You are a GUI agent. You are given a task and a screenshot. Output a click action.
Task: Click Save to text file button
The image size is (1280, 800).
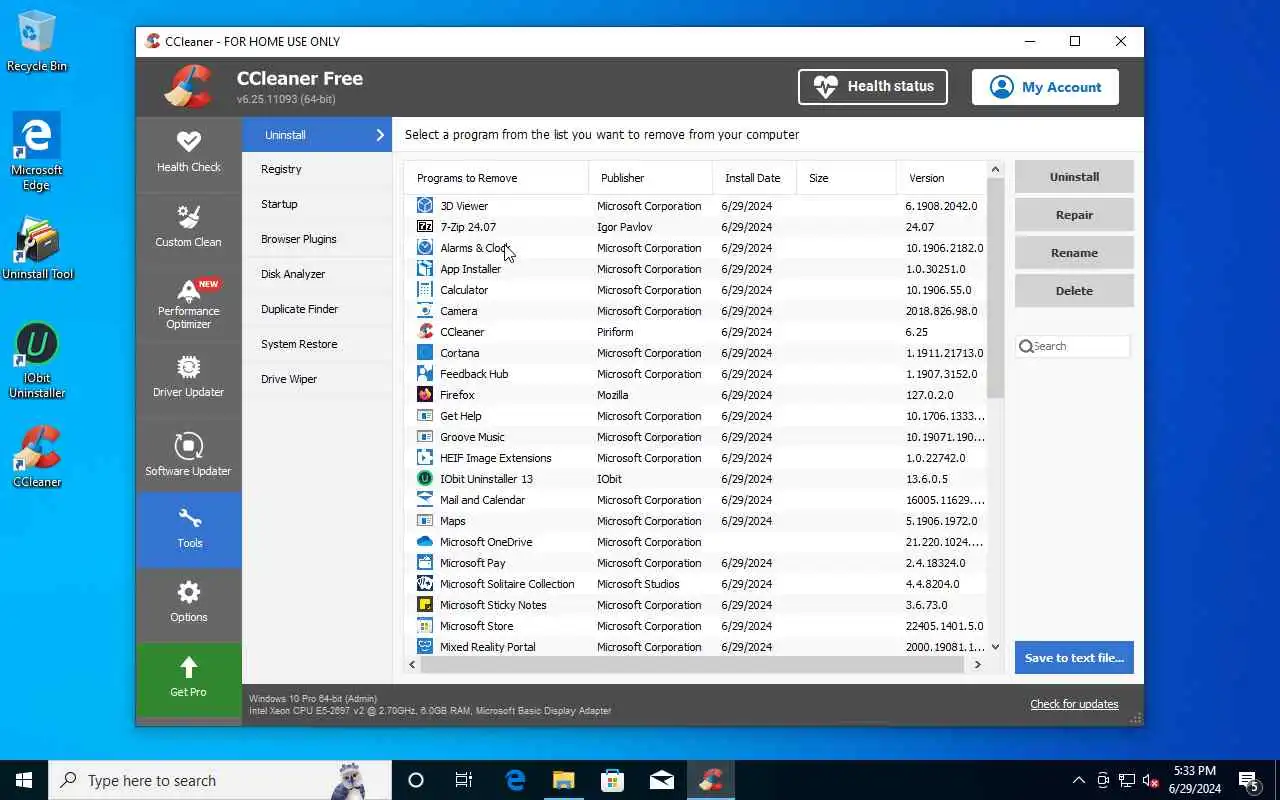point(1074,658)
